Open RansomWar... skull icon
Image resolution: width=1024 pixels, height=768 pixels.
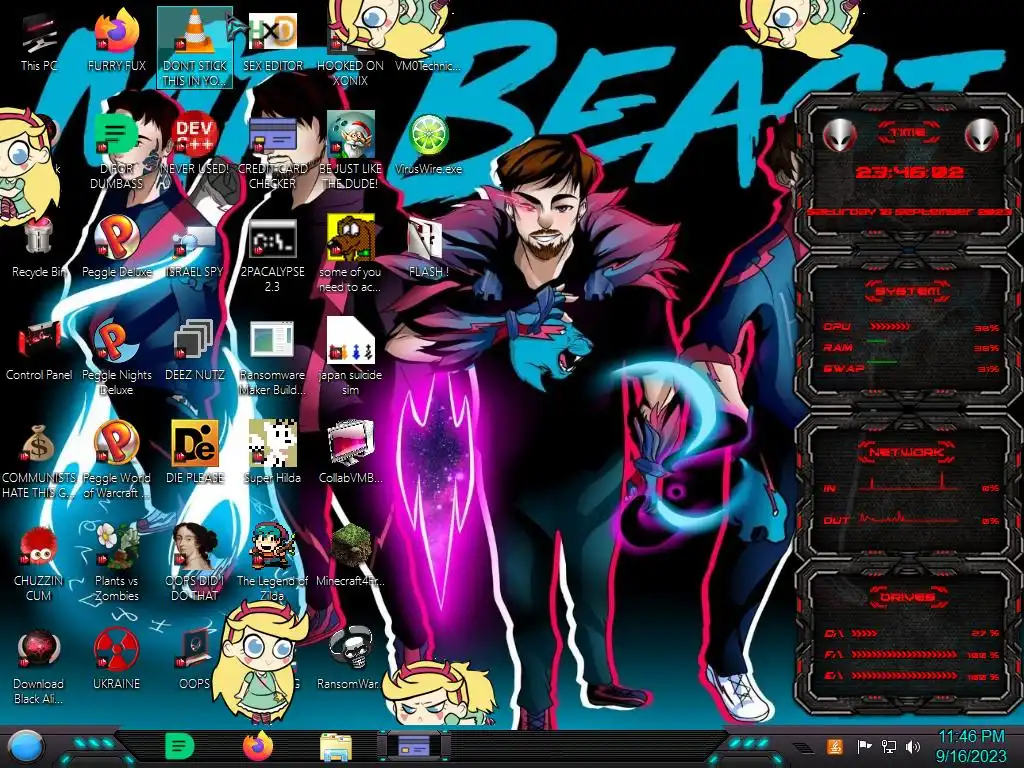[x=350, y=658]
